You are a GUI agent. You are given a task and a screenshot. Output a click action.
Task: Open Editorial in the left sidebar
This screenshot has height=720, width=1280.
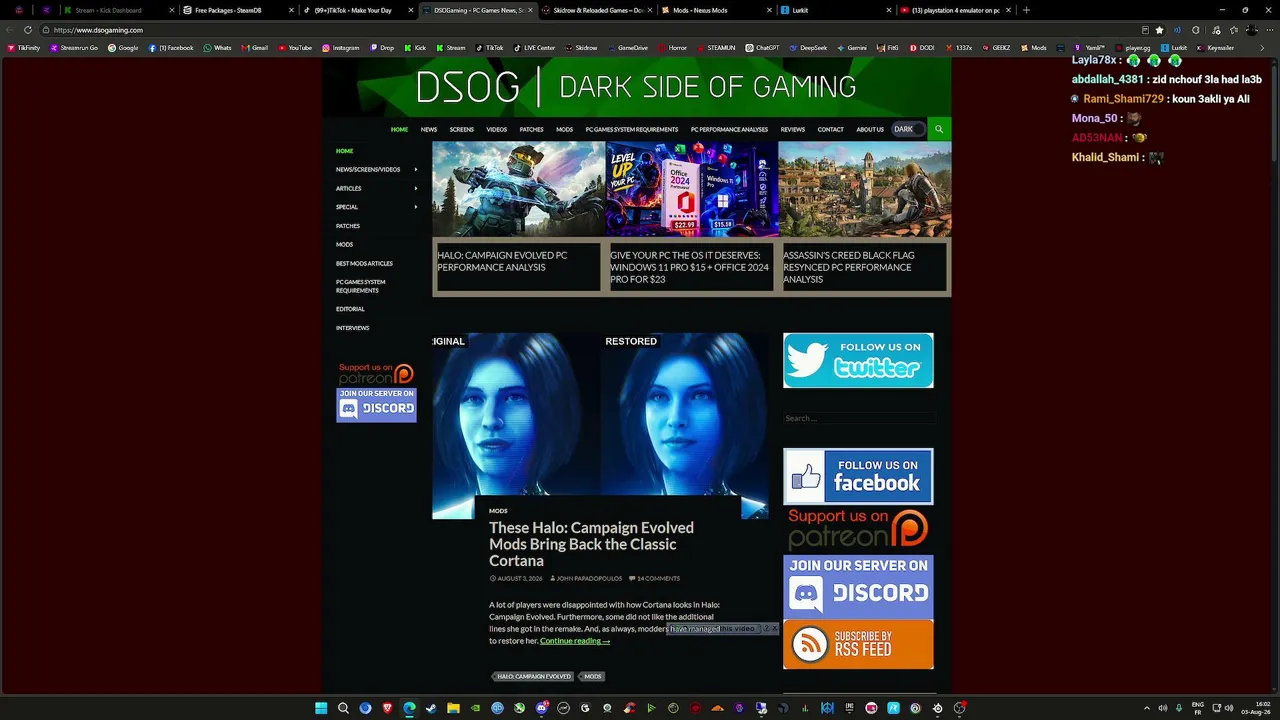click(x=350, y=309)
